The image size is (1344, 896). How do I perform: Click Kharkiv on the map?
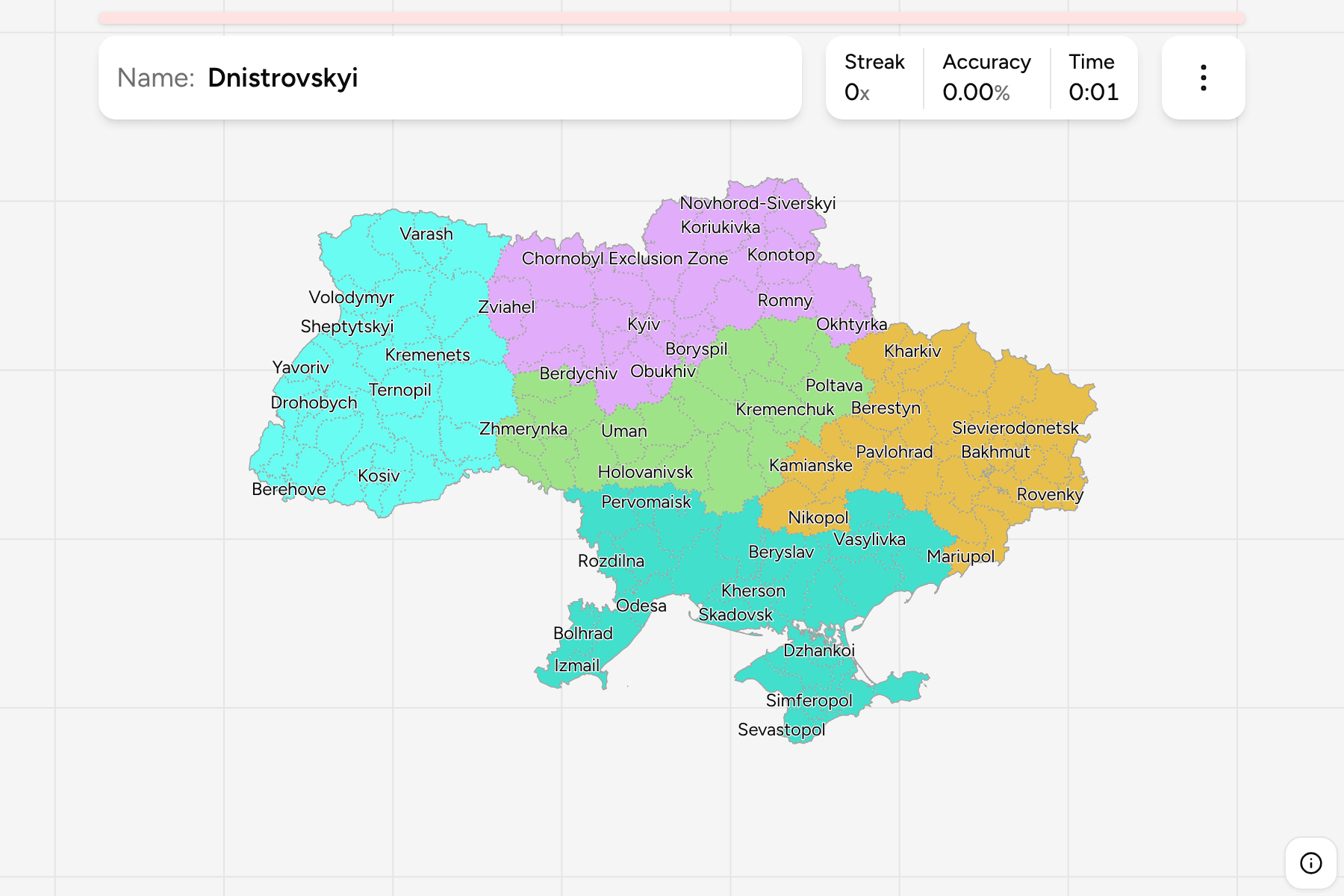[x=912, y=351]
